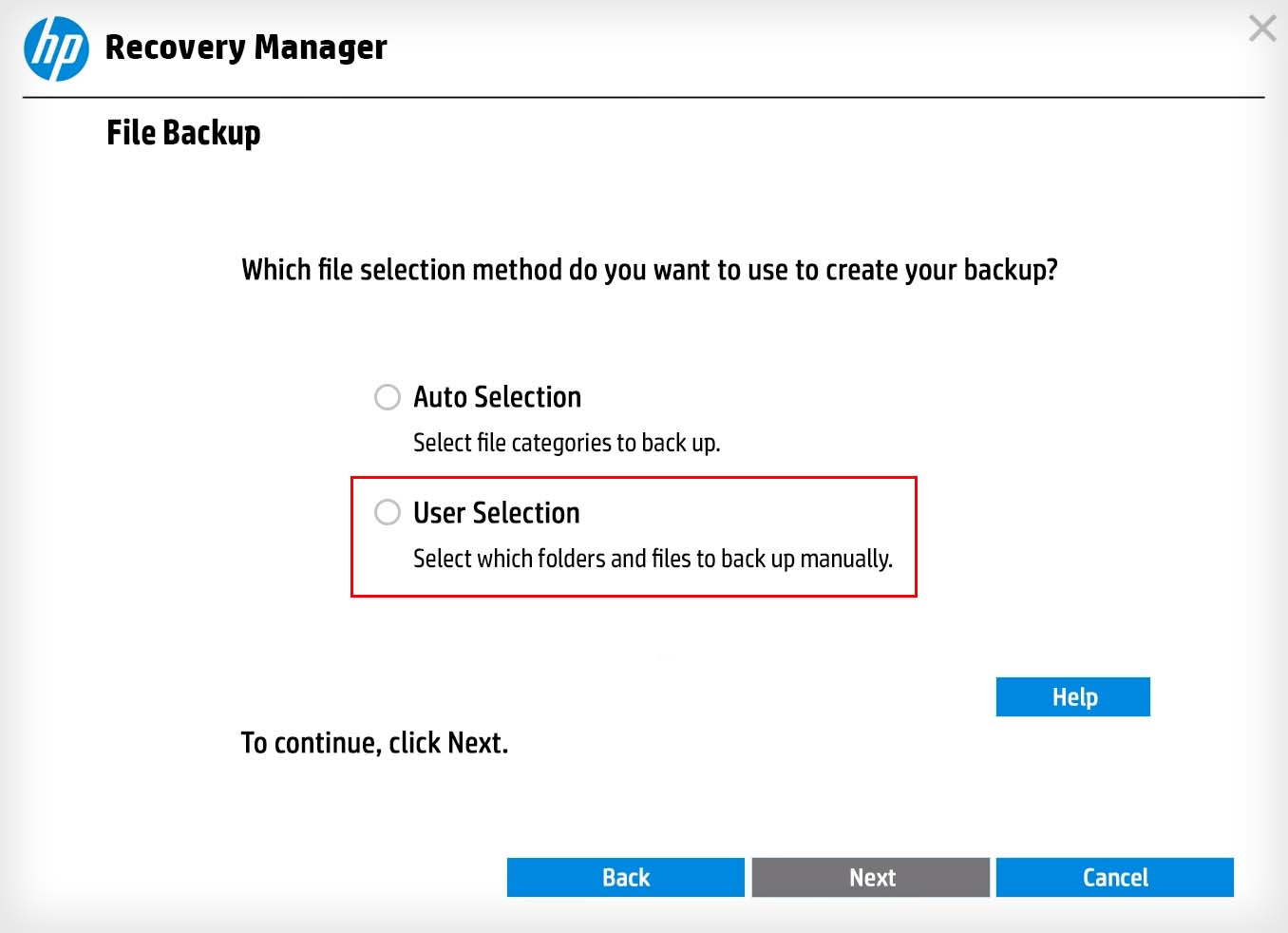Go Back to the previous step

(626, 878)
